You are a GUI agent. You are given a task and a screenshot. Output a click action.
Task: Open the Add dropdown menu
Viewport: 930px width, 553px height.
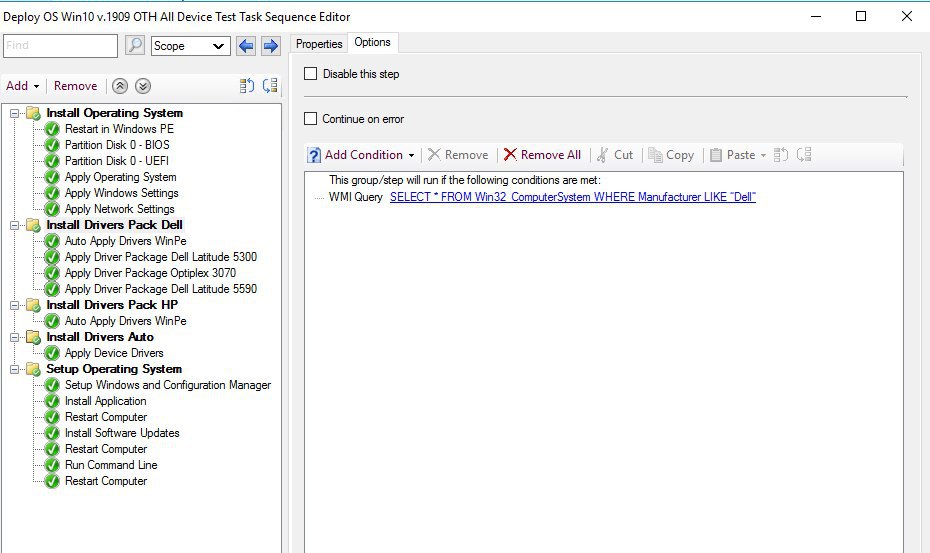point(23,86)
